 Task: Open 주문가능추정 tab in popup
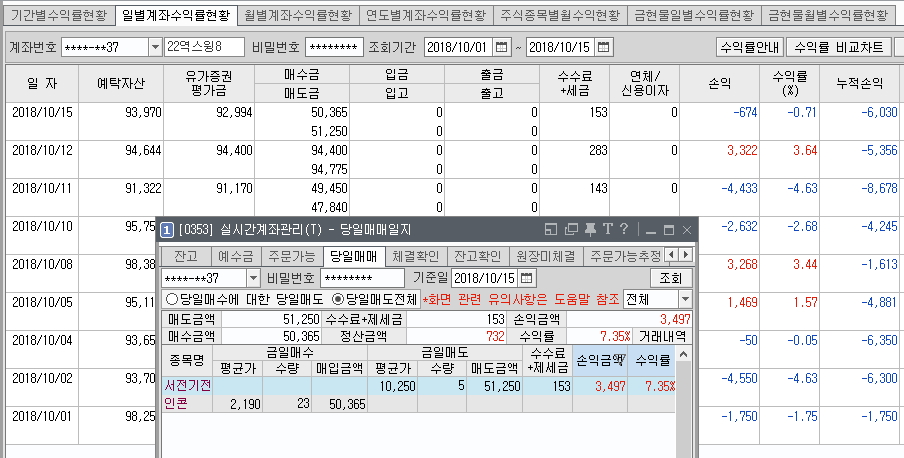(x=624, y=256)
